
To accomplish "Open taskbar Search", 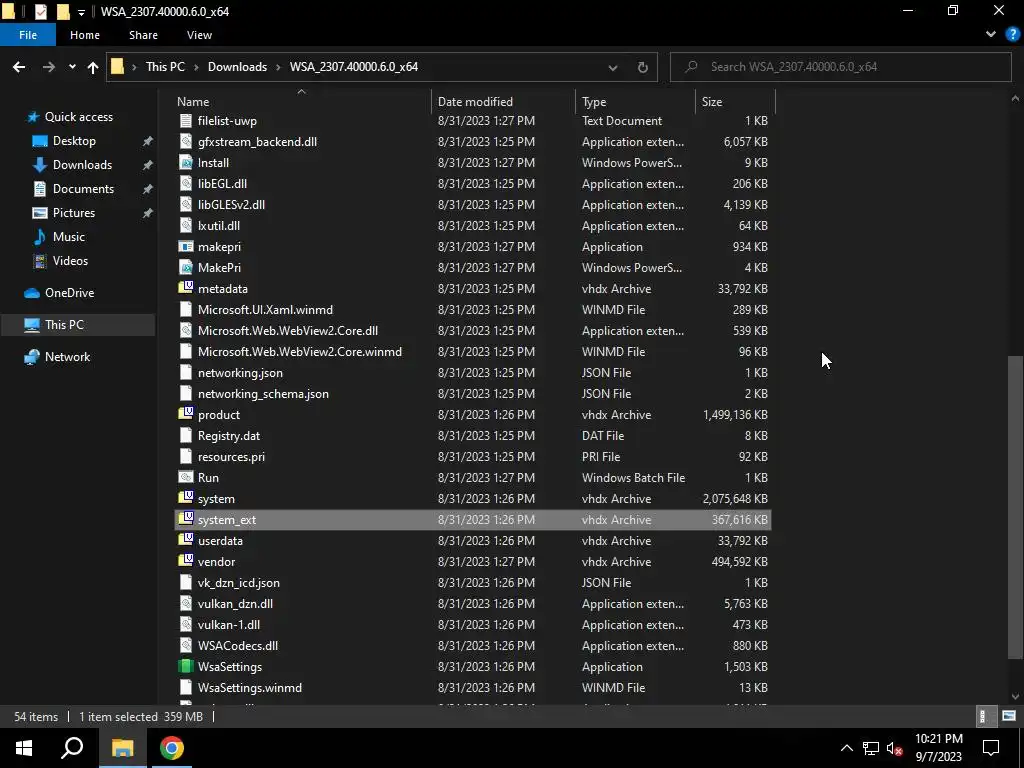I will coord(72,748).
